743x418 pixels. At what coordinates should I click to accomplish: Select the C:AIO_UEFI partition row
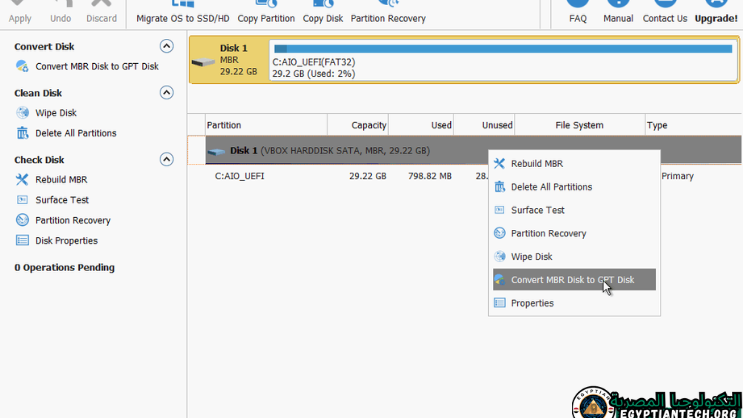coord(464,176)
